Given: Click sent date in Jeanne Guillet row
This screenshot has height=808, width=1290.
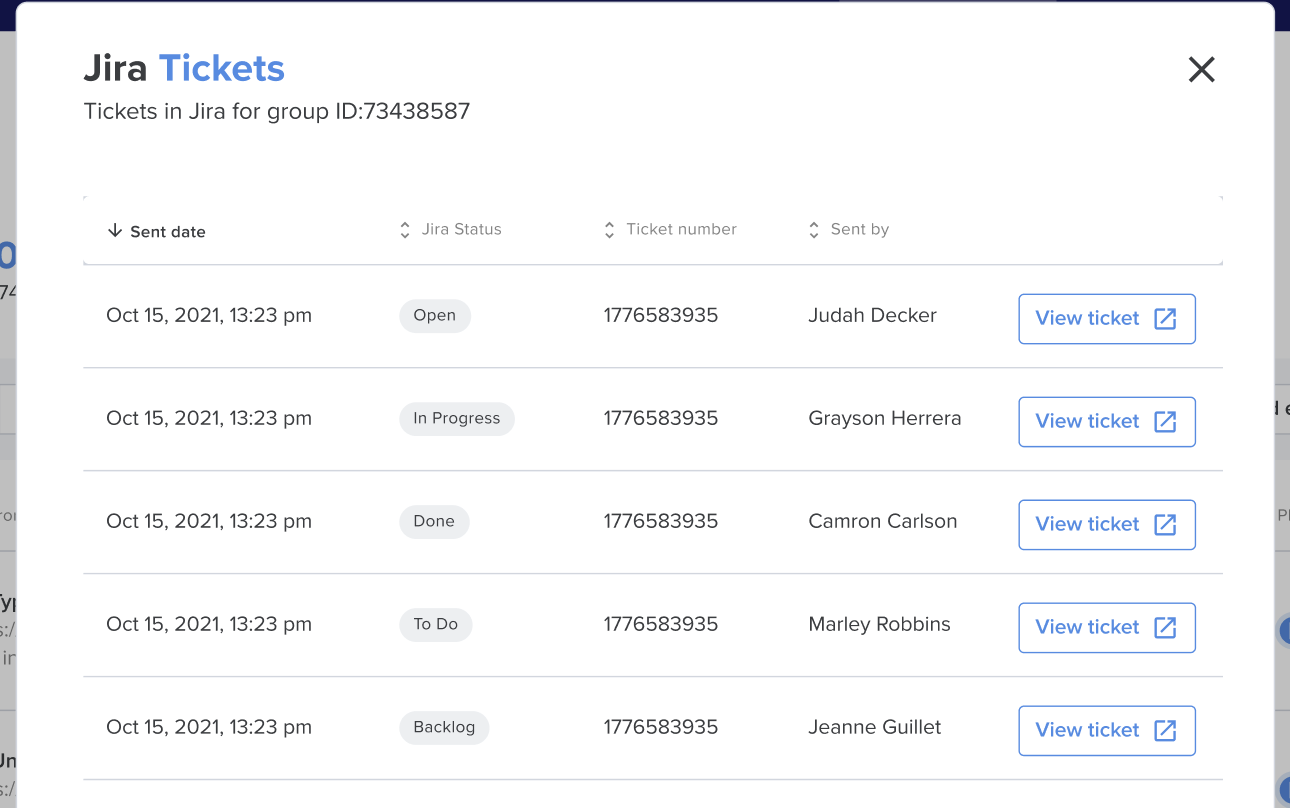Looking at the screenshot, I should pos(209,727).
